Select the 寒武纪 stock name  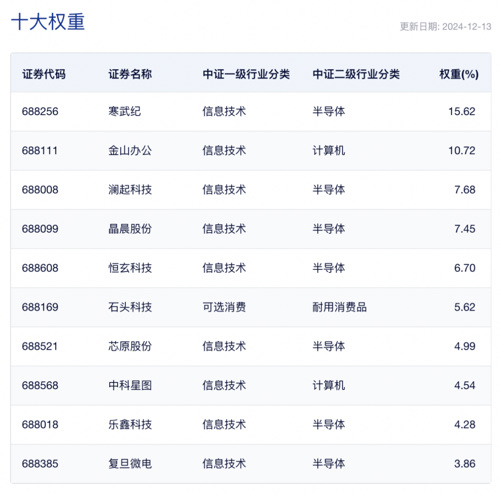pyautogui.click(x=125, y=111)
